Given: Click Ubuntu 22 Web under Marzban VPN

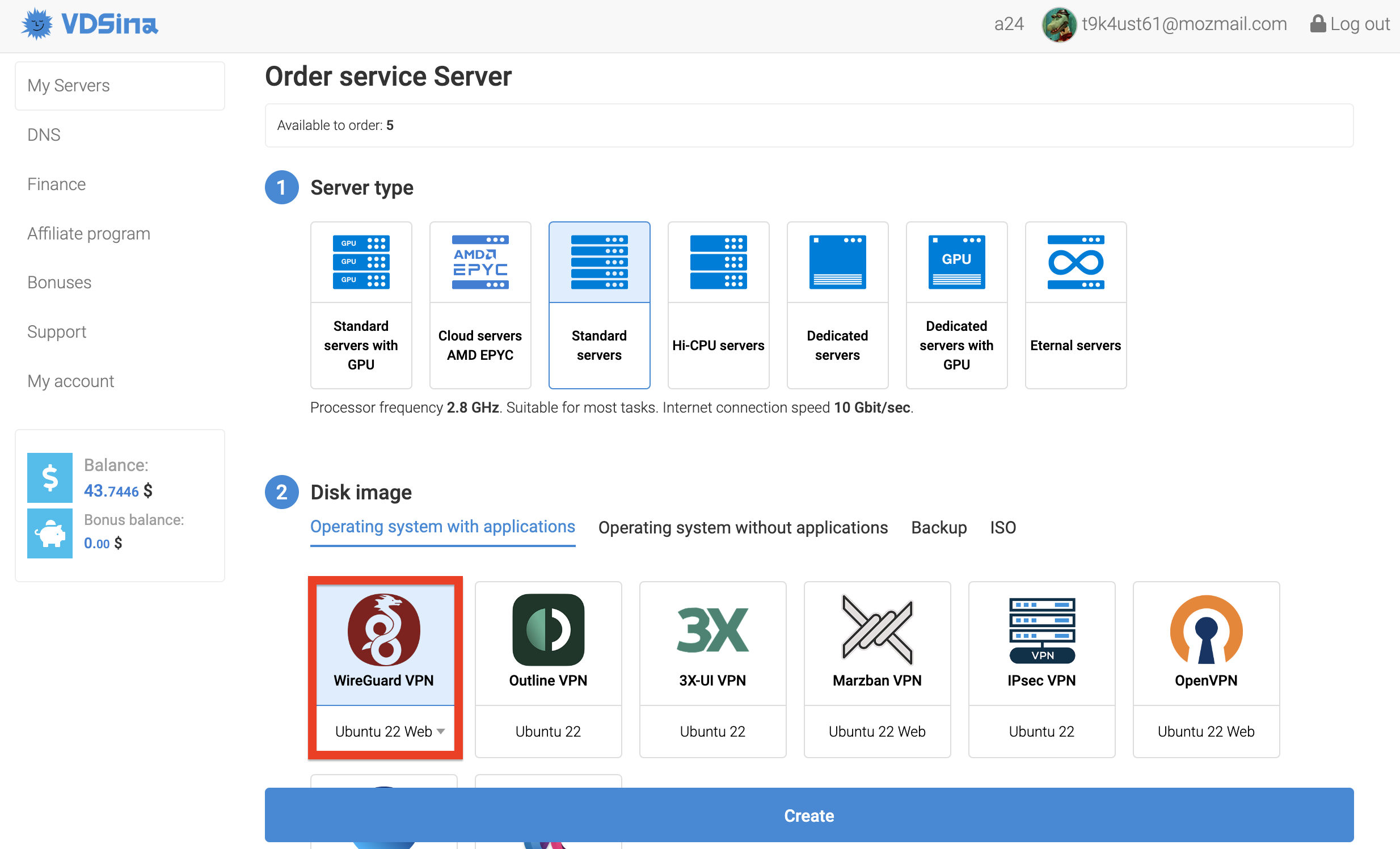Looking at the screenshot, I should 878,732.
